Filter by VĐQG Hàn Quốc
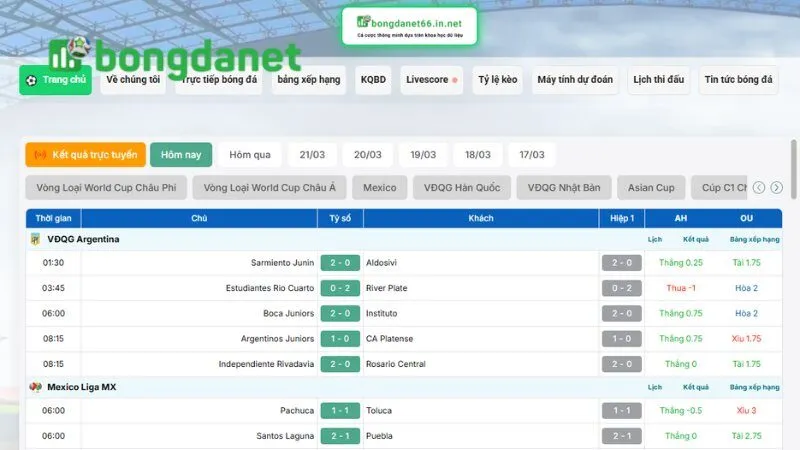Screen dimensions: 800x450 click(x=462, y=188)
